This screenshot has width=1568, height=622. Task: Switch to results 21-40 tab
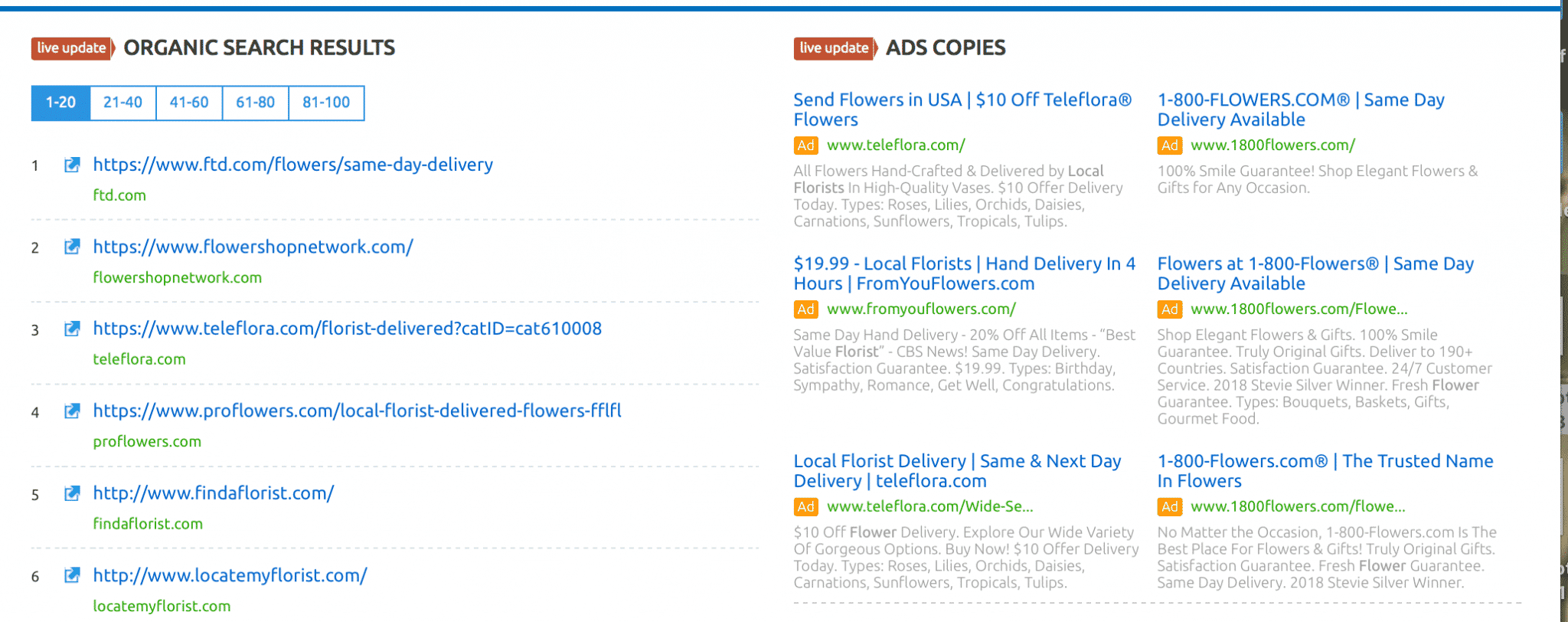coord(122,103)
